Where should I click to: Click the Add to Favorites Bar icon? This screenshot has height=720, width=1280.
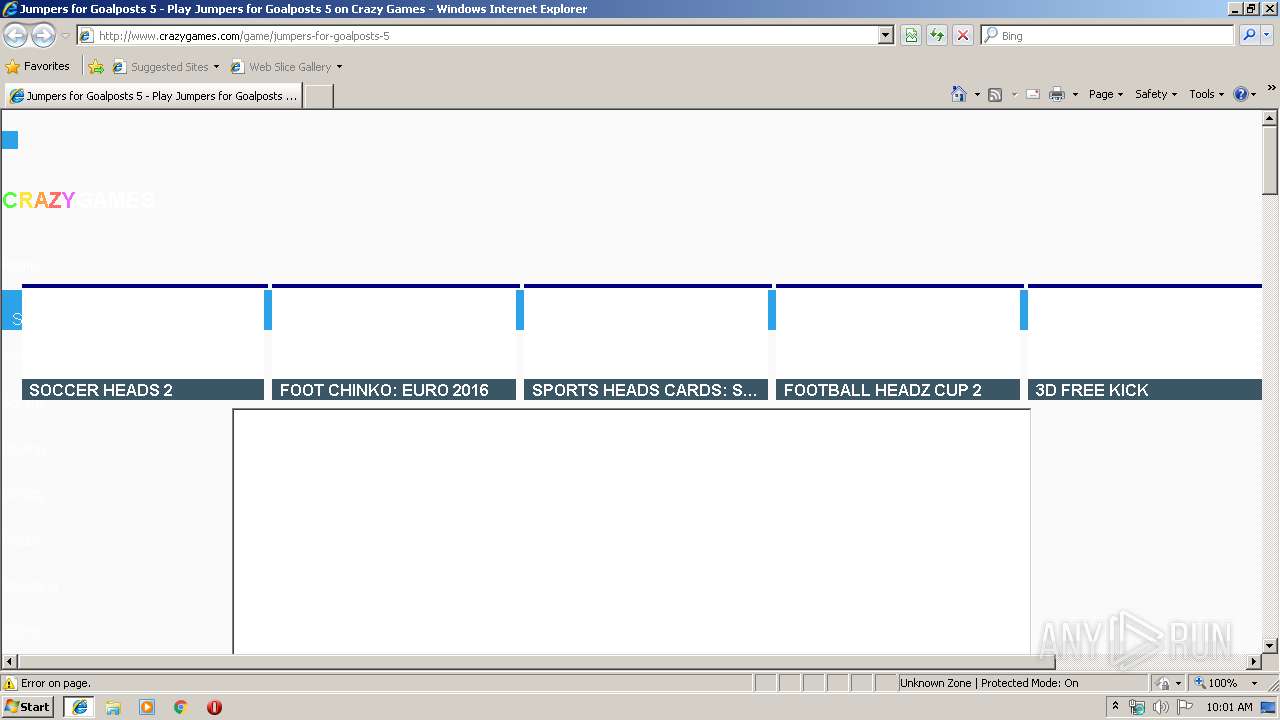coord(96,67)
